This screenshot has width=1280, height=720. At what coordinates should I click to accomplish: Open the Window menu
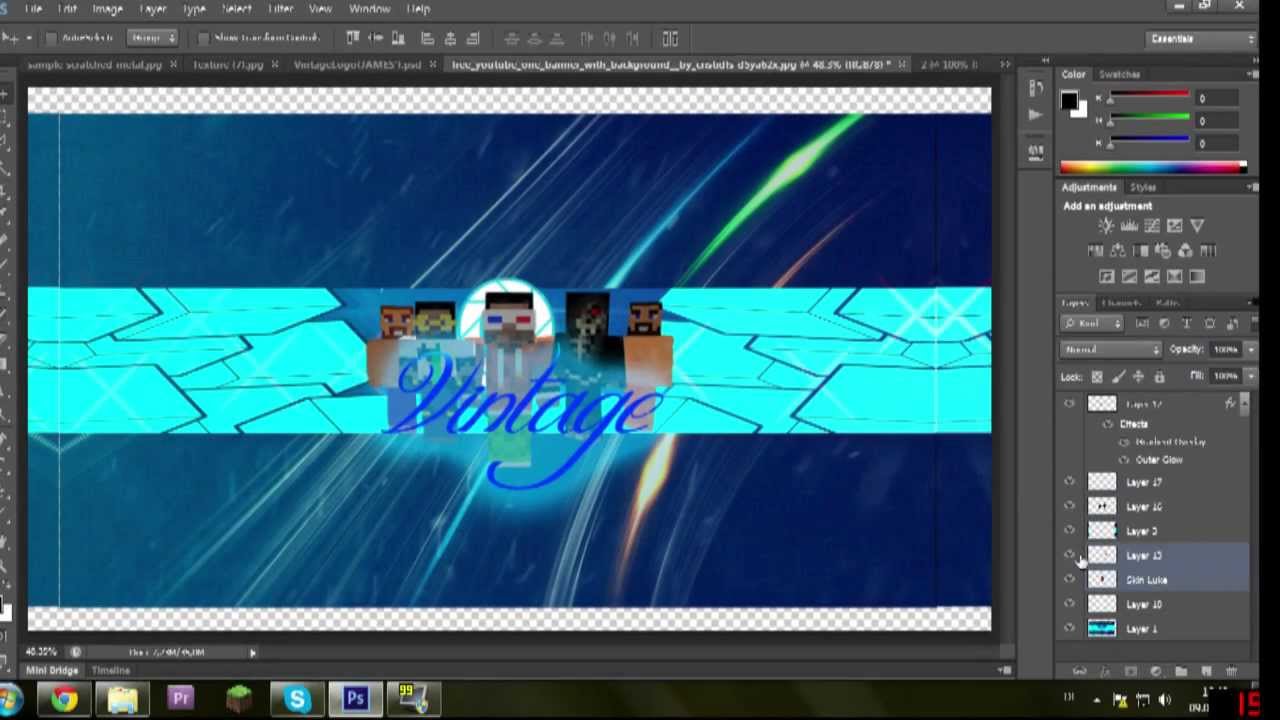coord(369,9)
